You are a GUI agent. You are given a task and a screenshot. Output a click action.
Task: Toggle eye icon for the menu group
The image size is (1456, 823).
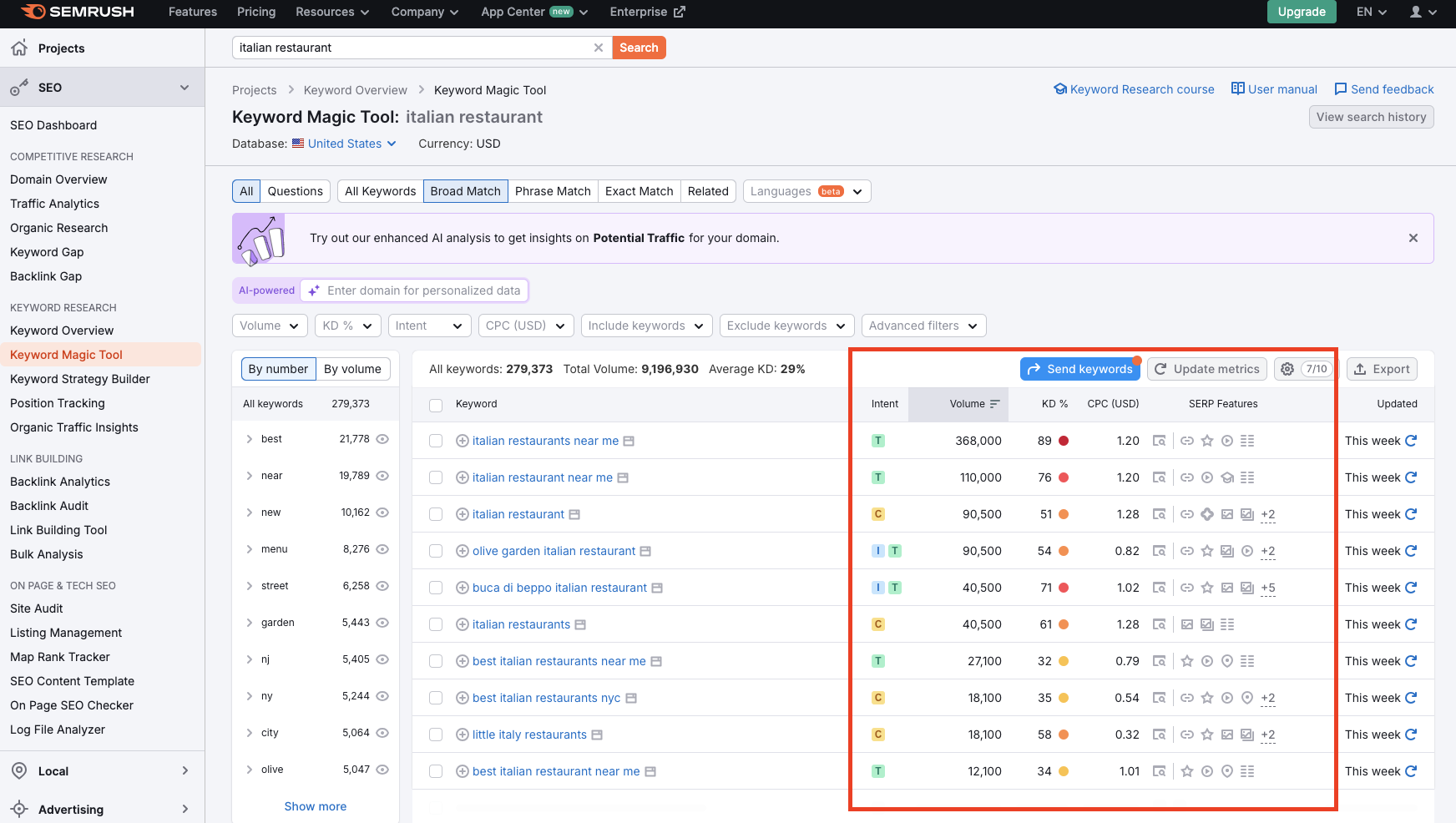pos(382,549)
